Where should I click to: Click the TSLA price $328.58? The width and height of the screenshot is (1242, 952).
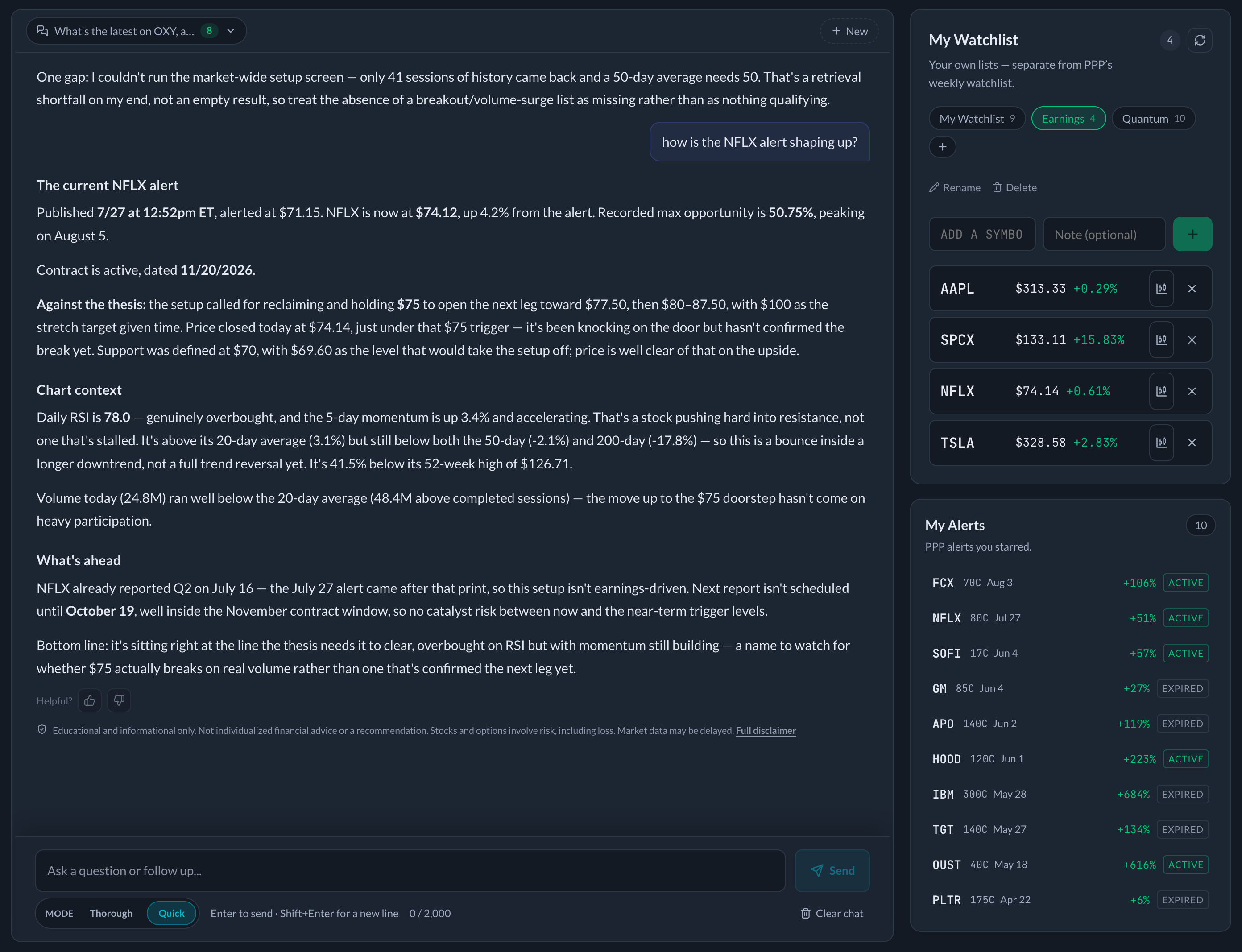(x=1040, y=443)
